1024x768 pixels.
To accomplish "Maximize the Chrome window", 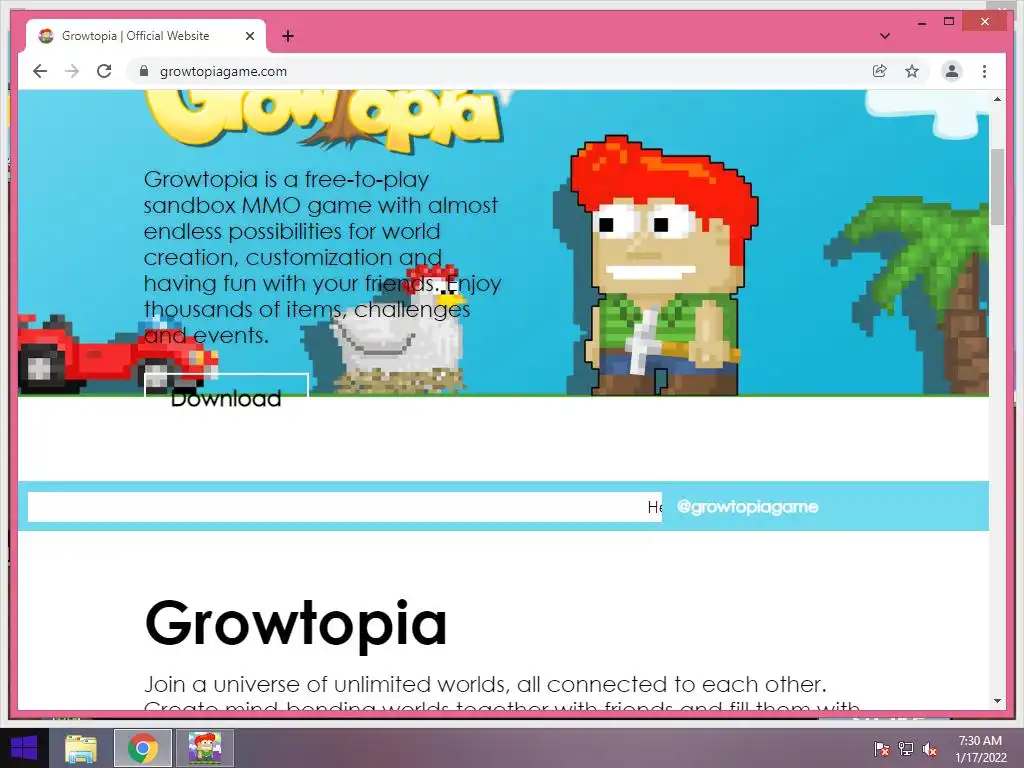I will coord(949,22).
